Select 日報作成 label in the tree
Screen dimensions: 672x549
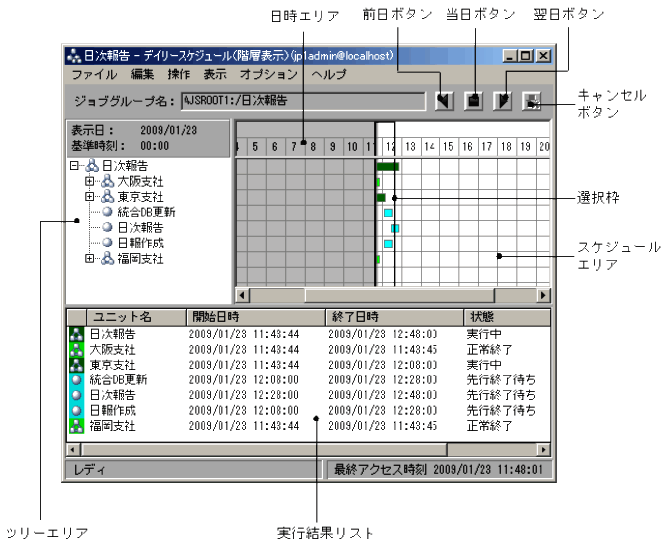[140, 243]
